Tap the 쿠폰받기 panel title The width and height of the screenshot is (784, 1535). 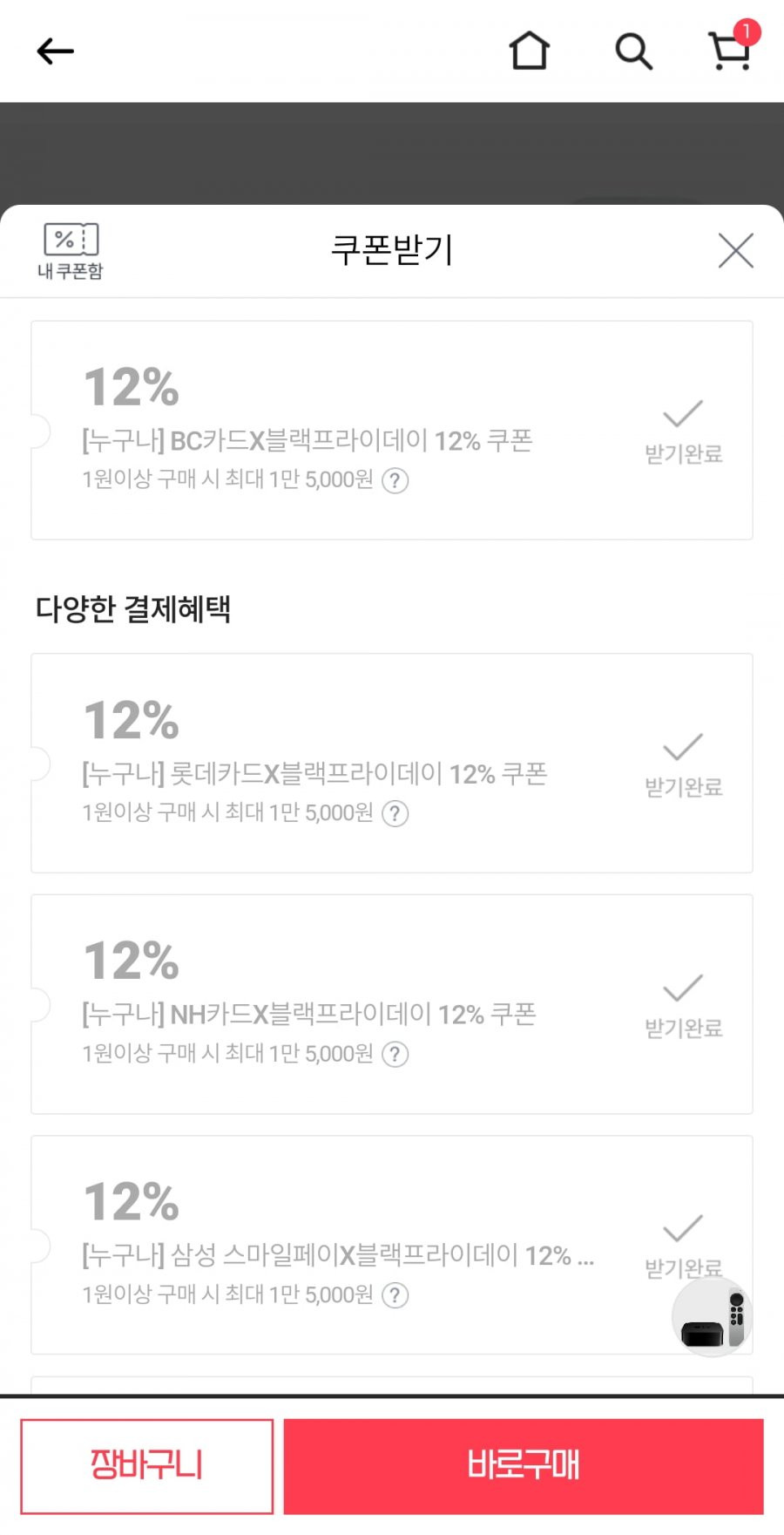click(392, 250)
